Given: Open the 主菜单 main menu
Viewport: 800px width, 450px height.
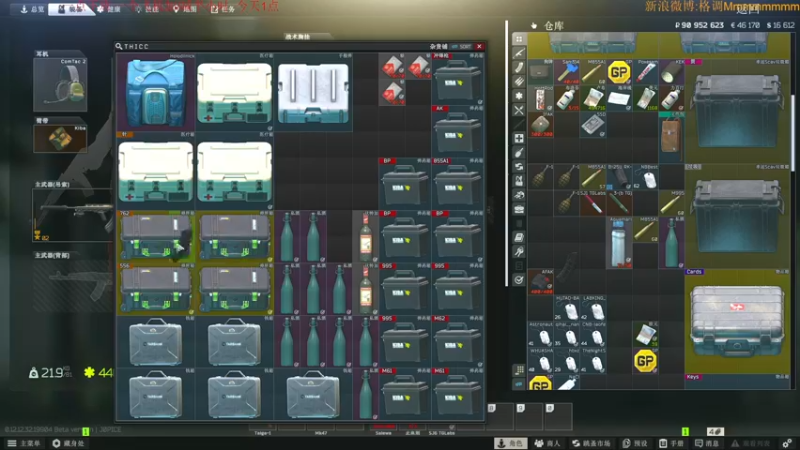Looking at the screenshot, I should coord(24,443).
